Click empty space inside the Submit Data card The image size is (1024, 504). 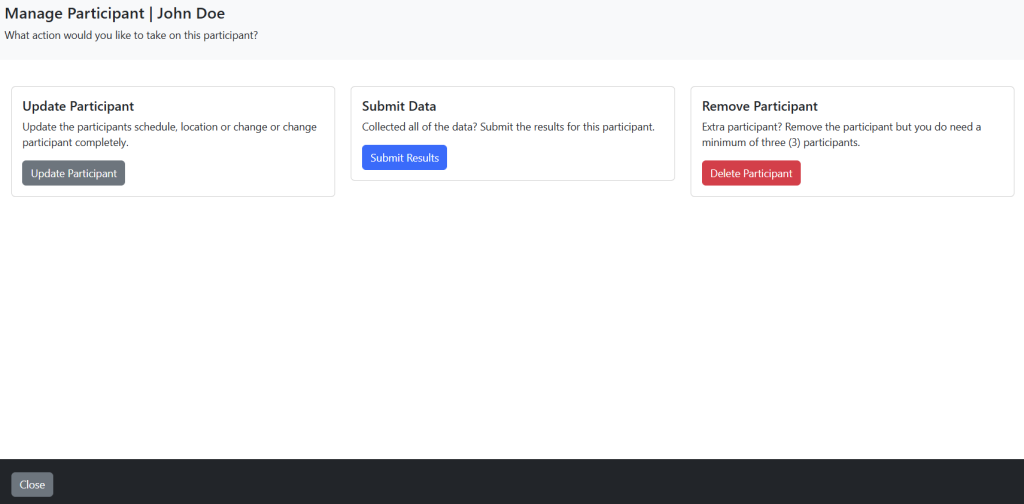point(562,158)
